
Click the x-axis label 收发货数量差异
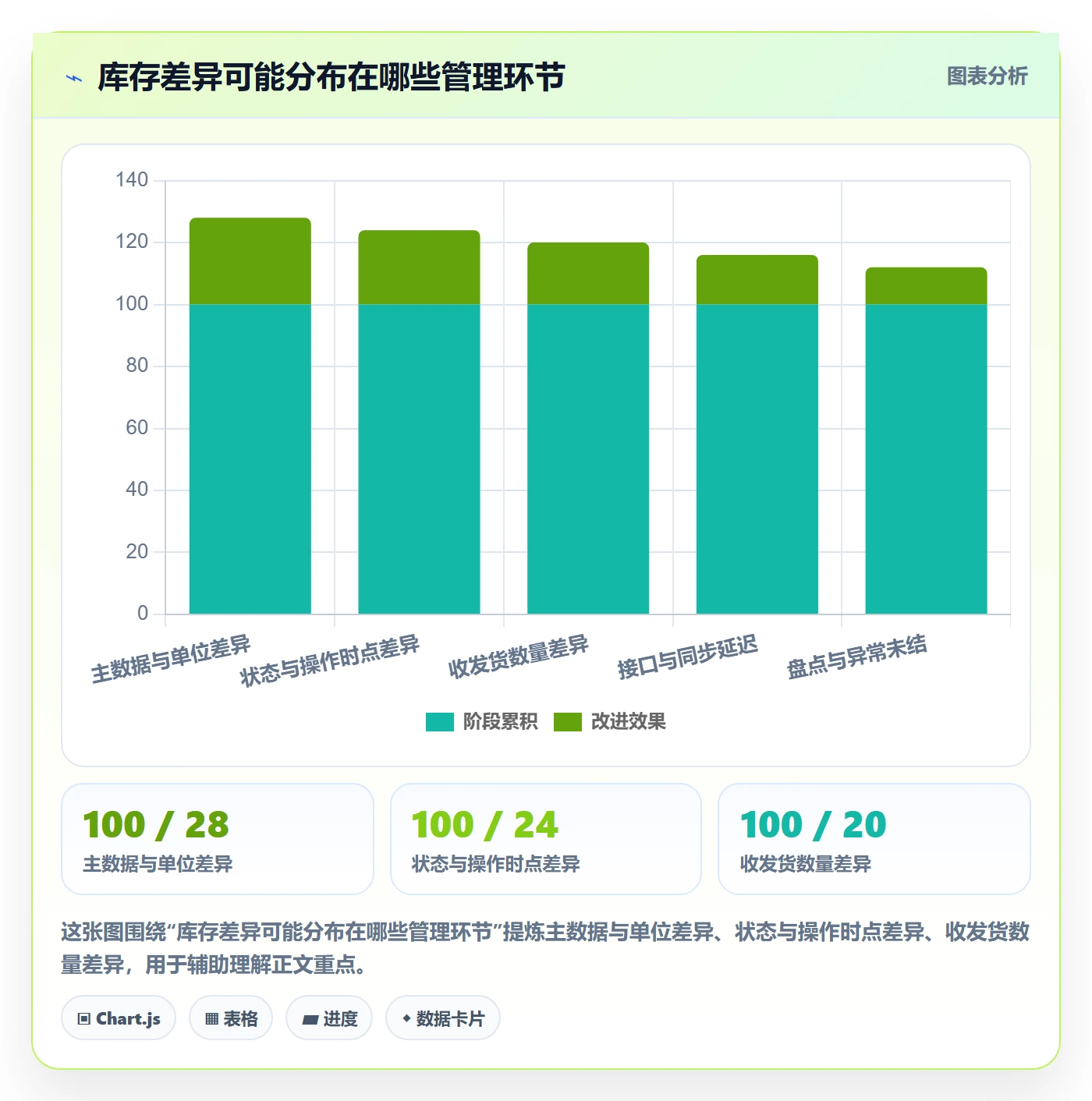(518, 657)
